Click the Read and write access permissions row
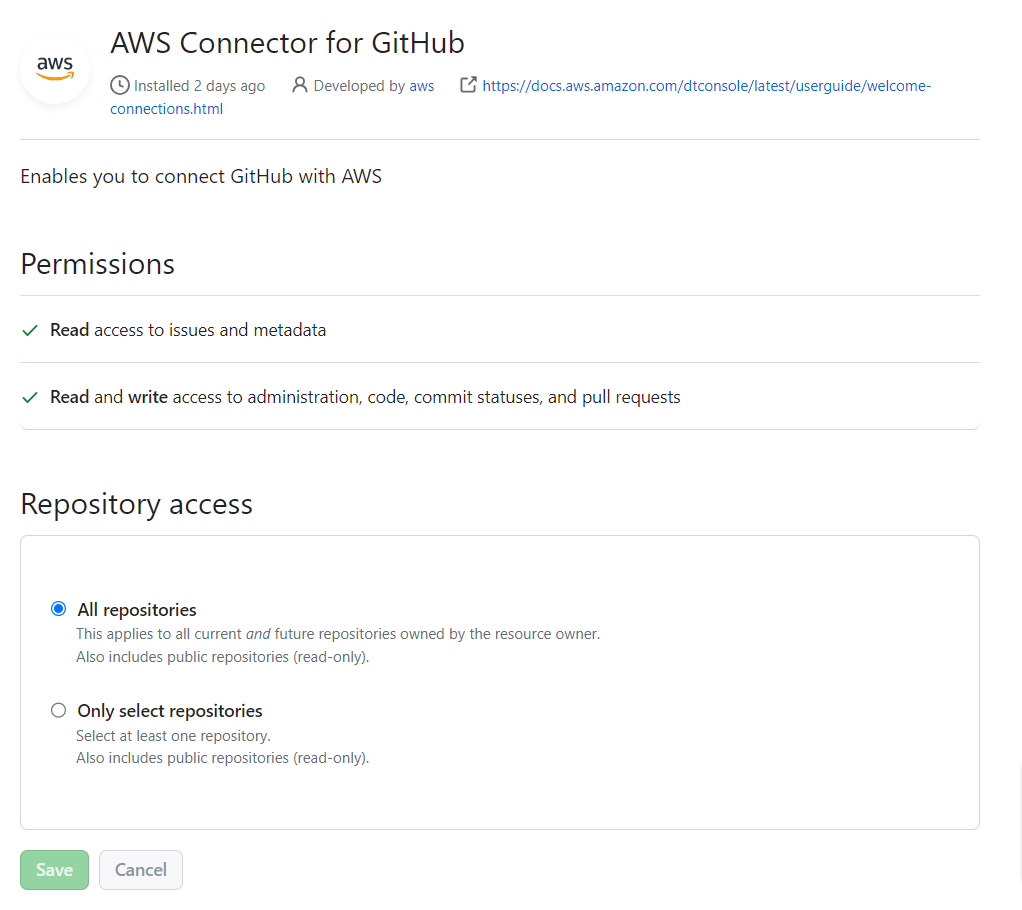Image resolution: width=1022 pixels, height=910 pixels. coord(500,396)
